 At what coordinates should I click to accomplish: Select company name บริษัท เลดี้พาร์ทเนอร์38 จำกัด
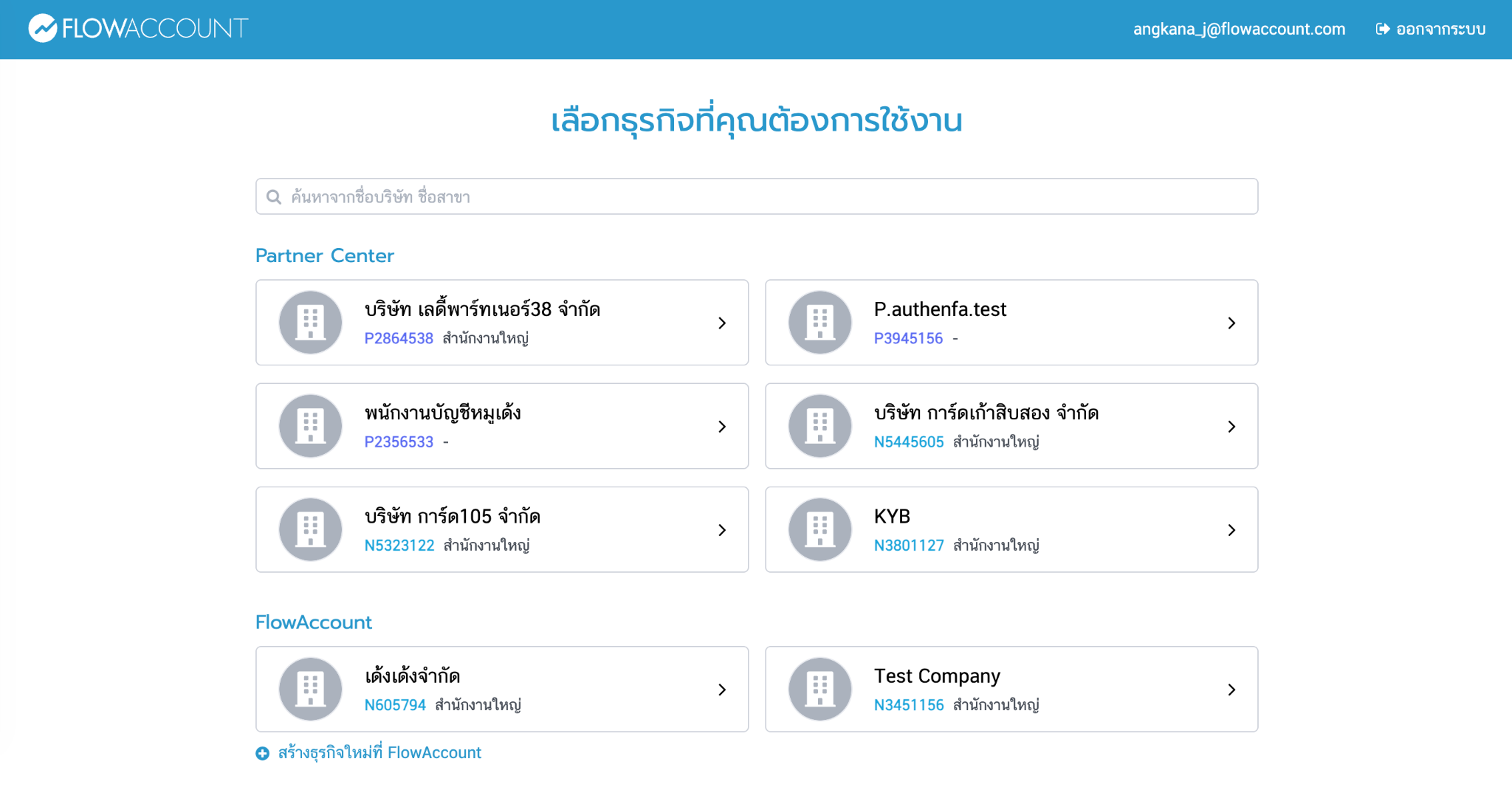point(482,309)
